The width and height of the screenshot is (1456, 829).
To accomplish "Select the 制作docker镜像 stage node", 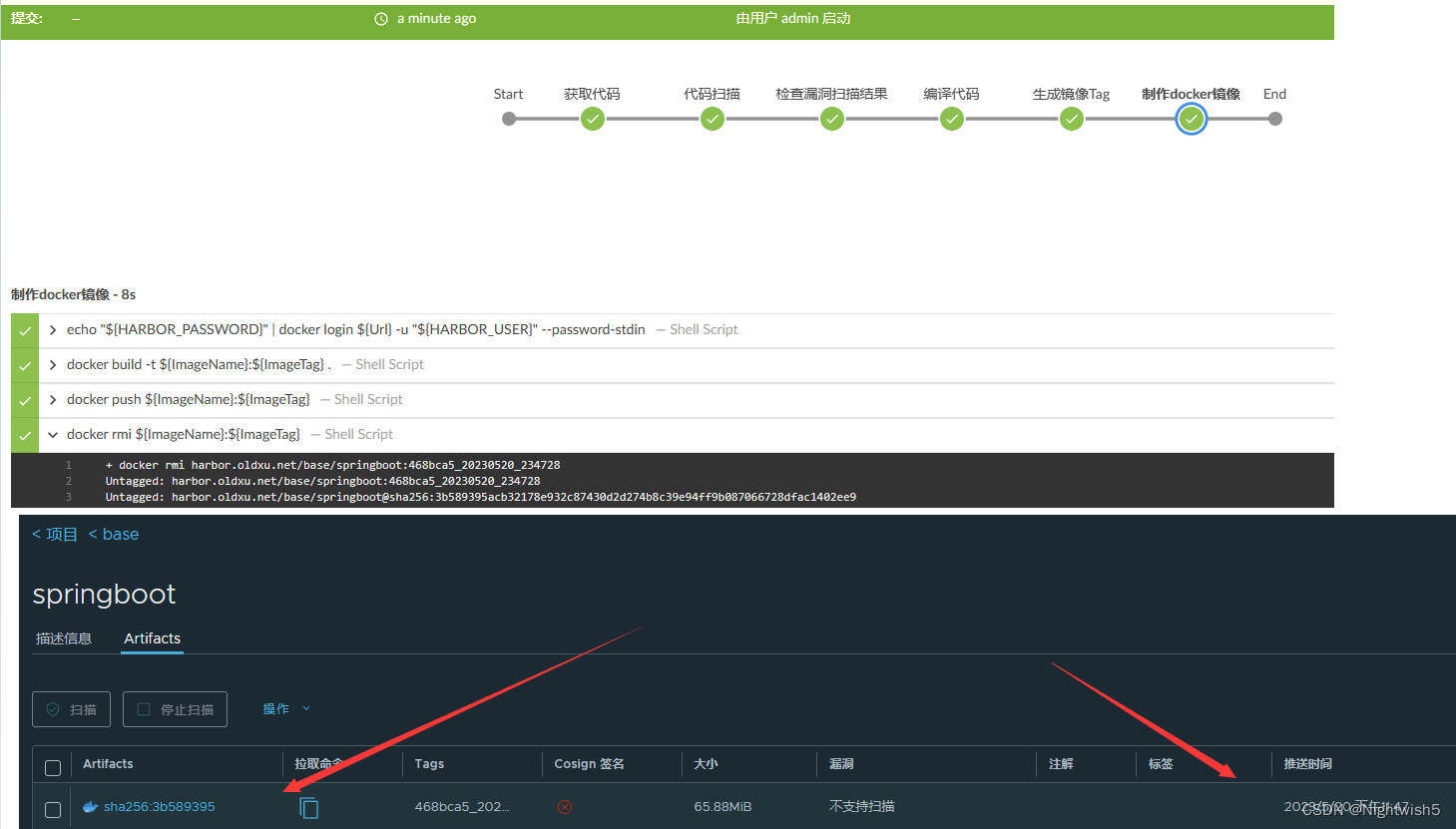I will [x=1192, y=119].
